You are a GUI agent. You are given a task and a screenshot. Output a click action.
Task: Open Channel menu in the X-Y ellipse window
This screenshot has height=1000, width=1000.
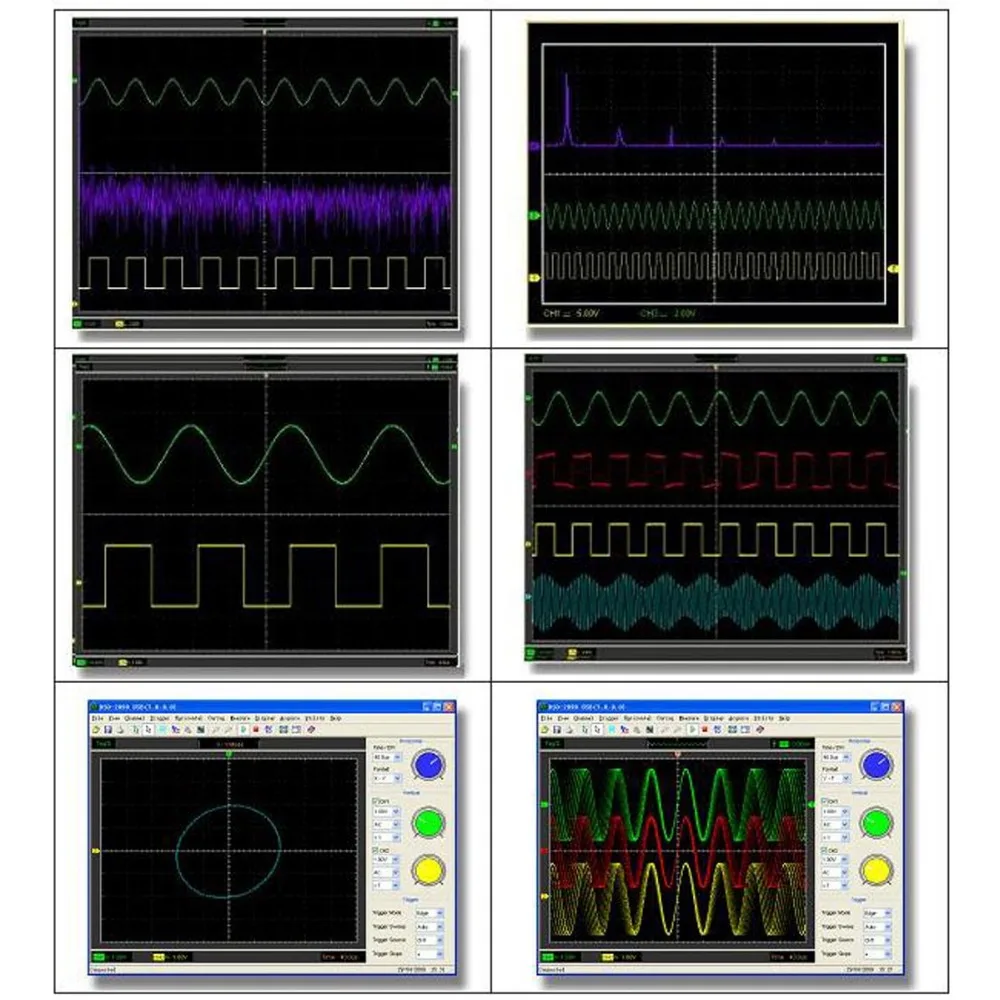click(135, 718)
